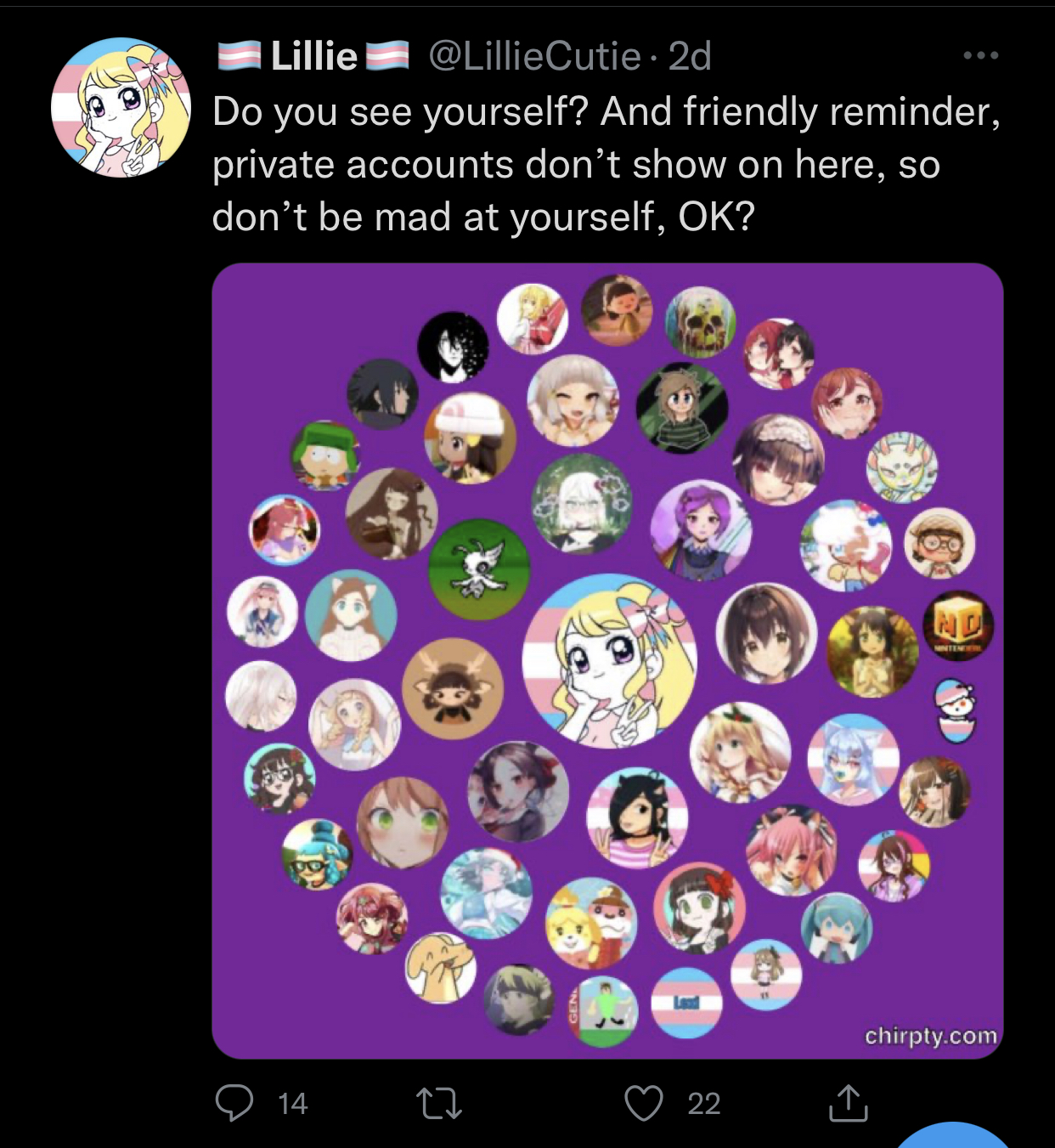Viewport: 1055px width, 1148px height.
Task: Click the center blonde girl avatar in circle image
Action: coord(609,661)
